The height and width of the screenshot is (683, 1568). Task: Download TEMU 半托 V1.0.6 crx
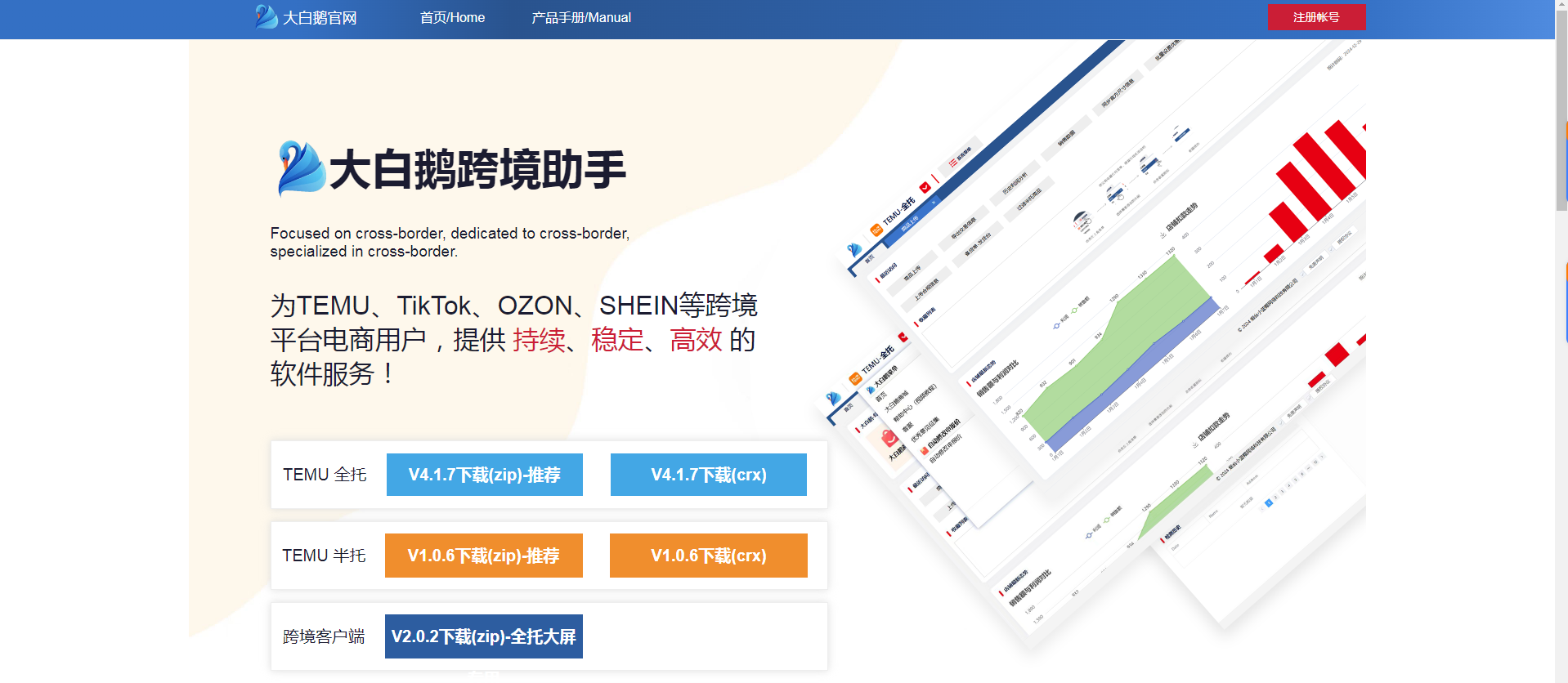click(x=709, y=556)
